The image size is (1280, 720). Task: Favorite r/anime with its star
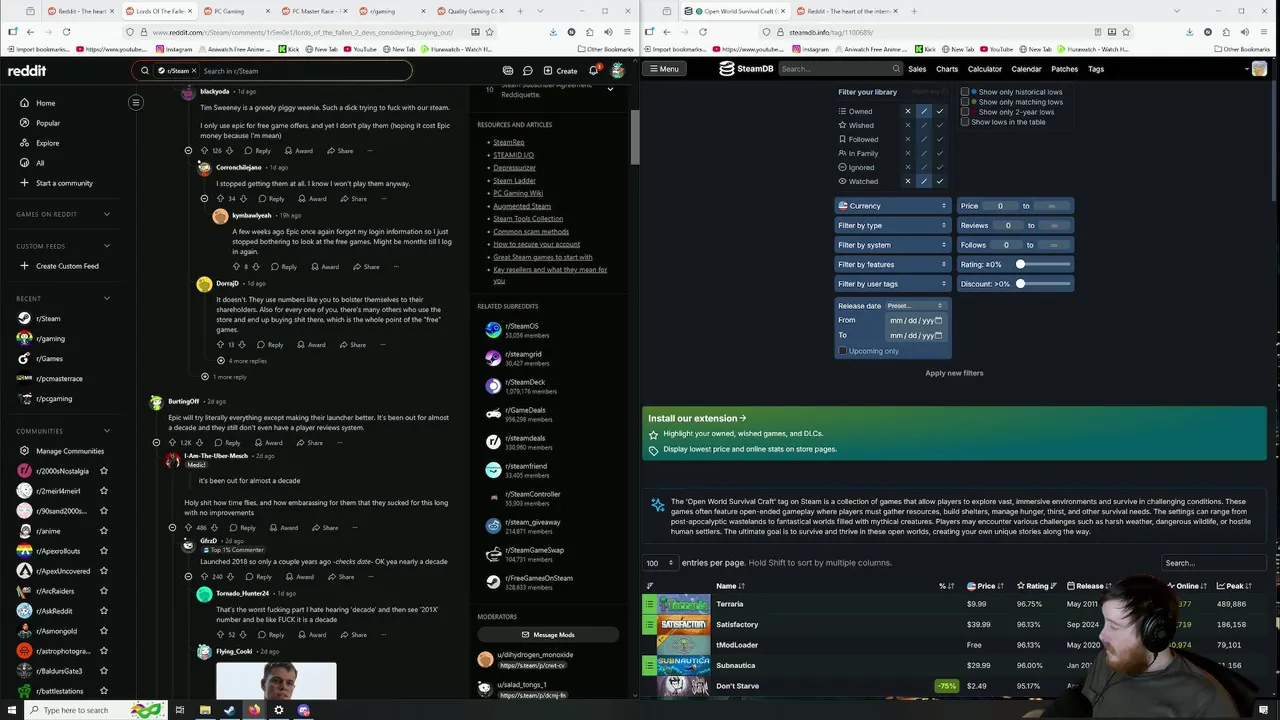[104, 531]
